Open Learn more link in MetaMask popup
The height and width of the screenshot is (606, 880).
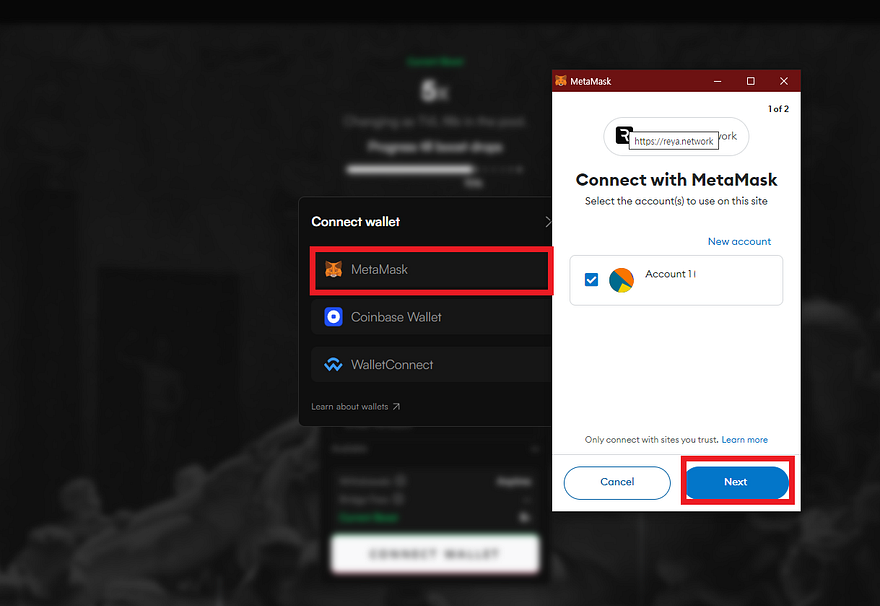tap(744, 440)
